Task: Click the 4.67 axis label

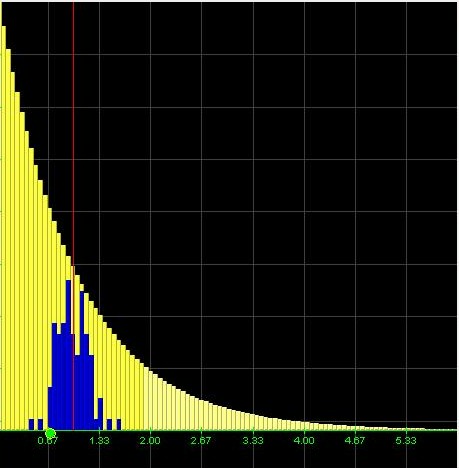Action: (355, 441)
